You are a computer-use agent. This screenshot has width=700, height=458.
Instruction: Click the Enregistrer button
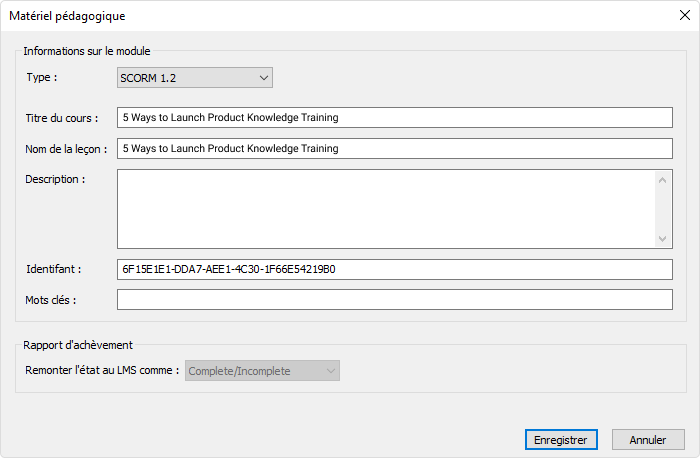click(x=561, y=440)
